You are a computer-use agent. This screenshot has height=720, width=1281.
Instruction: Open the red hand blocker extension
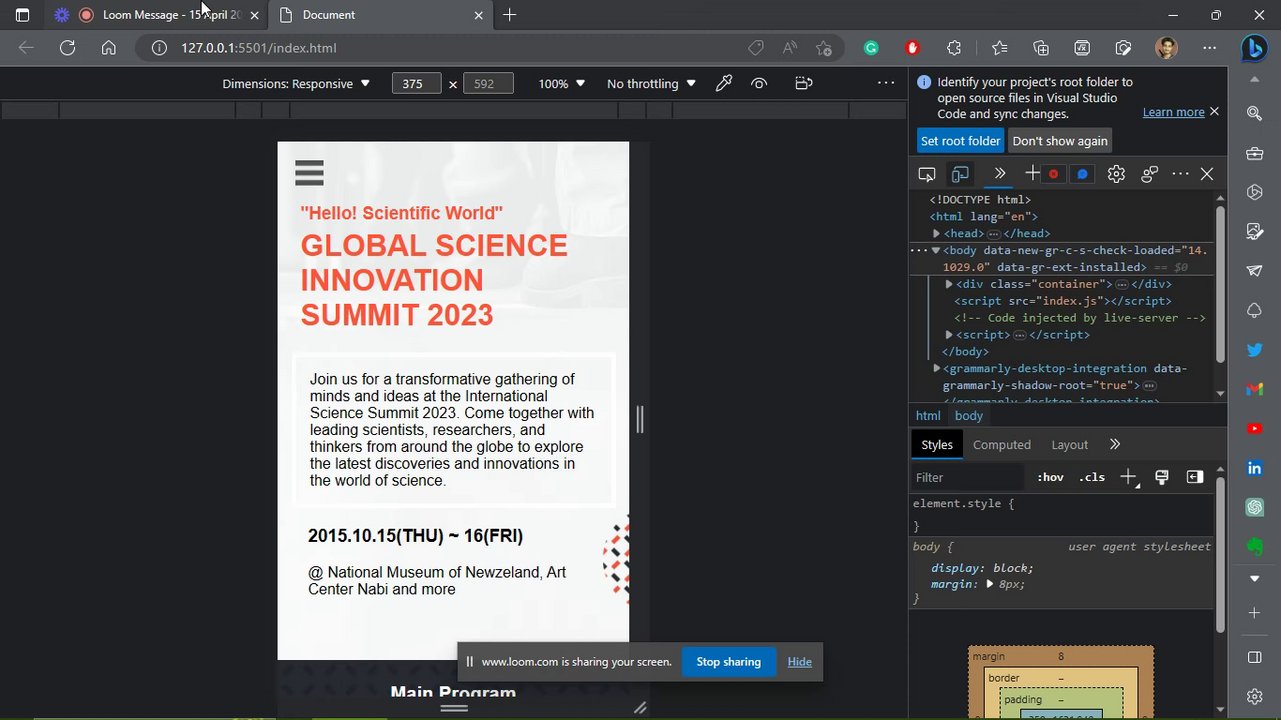tap(912, 47)
